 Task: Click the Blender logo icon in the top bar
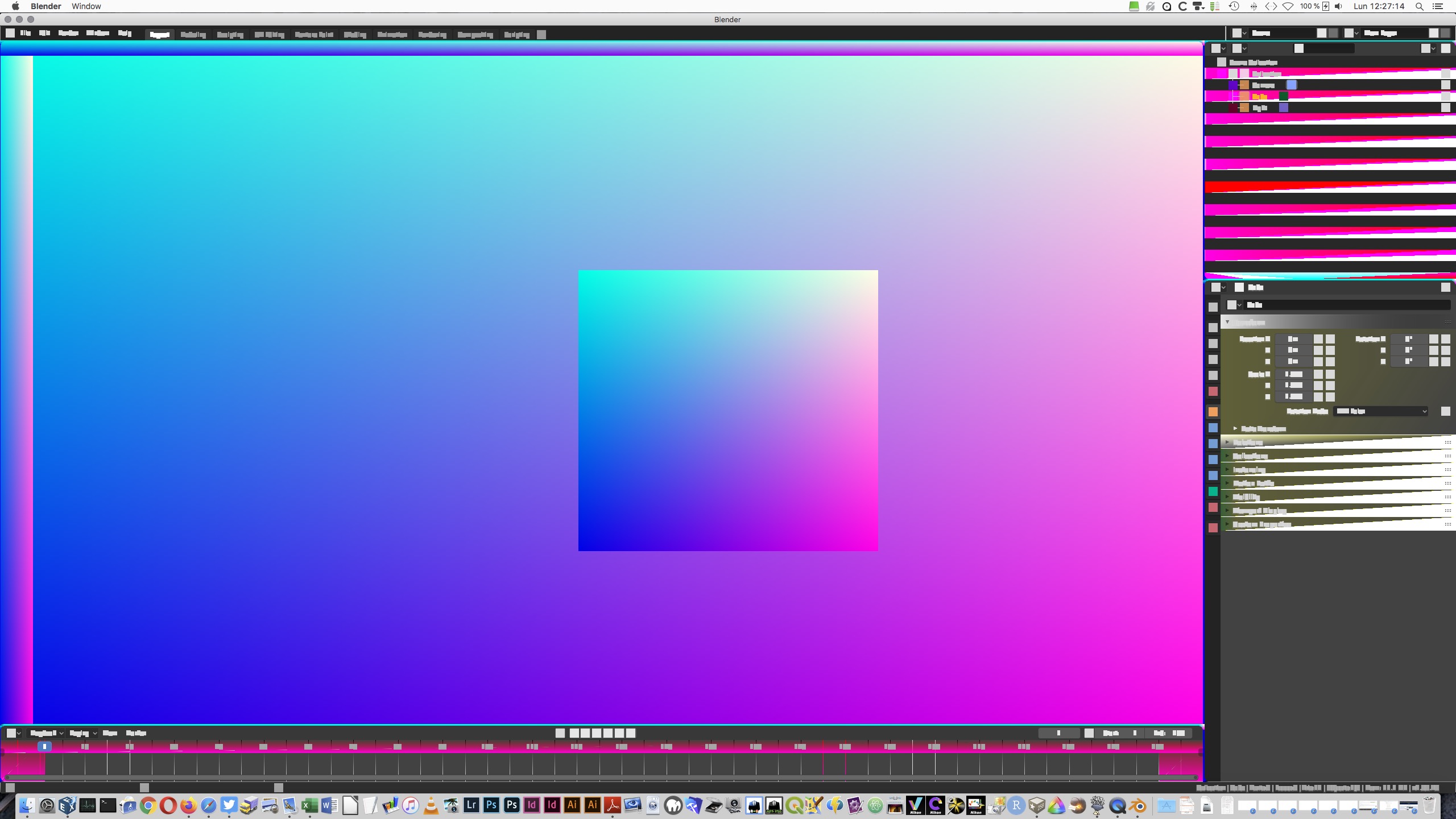(10, 34)
